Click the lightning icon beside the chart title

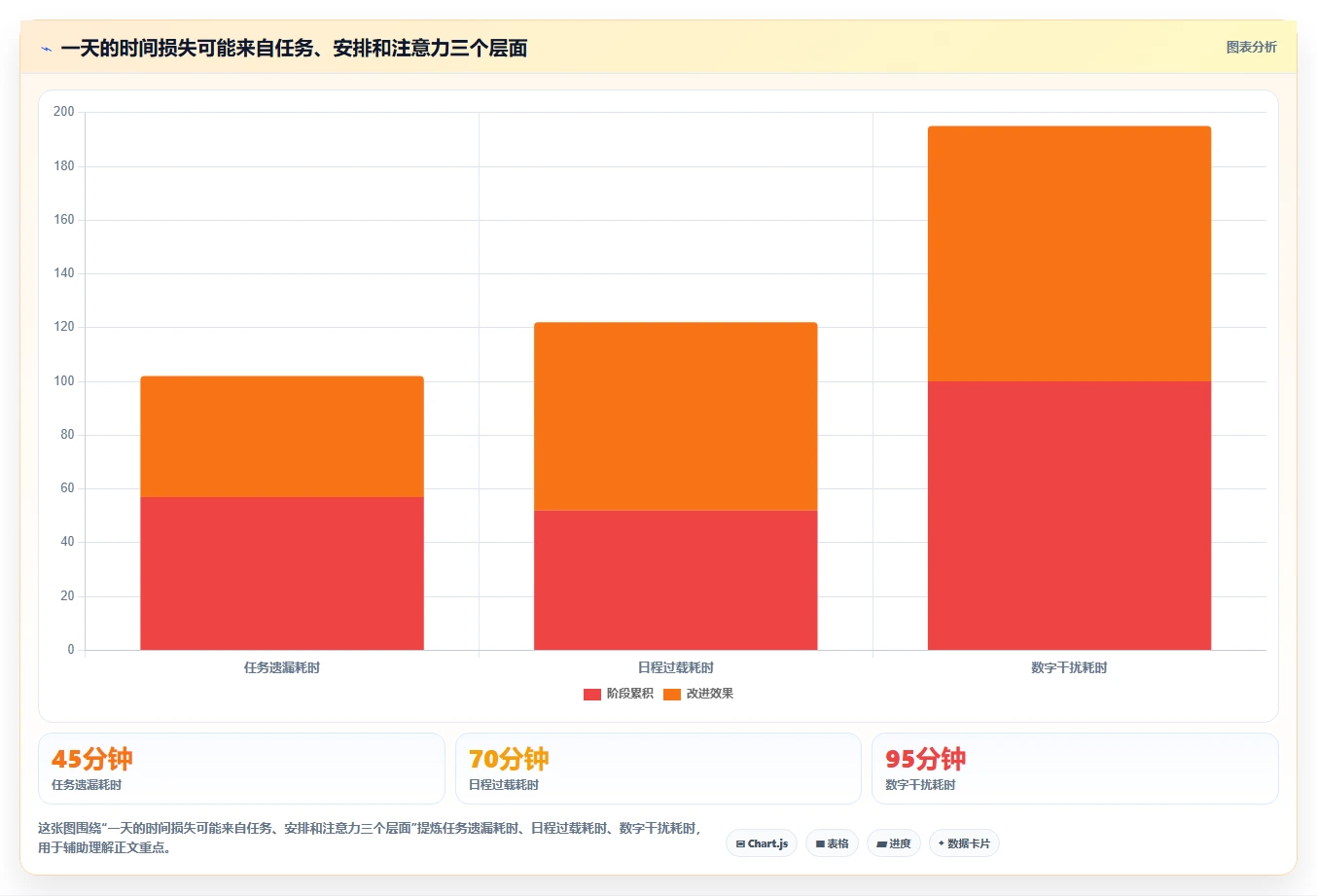click(46, 49)
